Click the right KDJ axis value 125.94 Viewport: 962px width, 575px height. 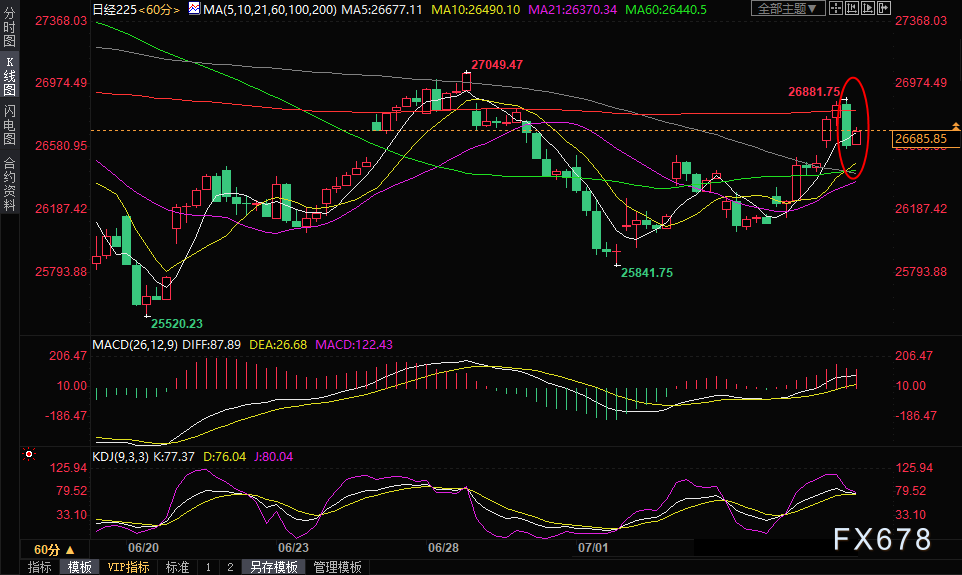914,468
